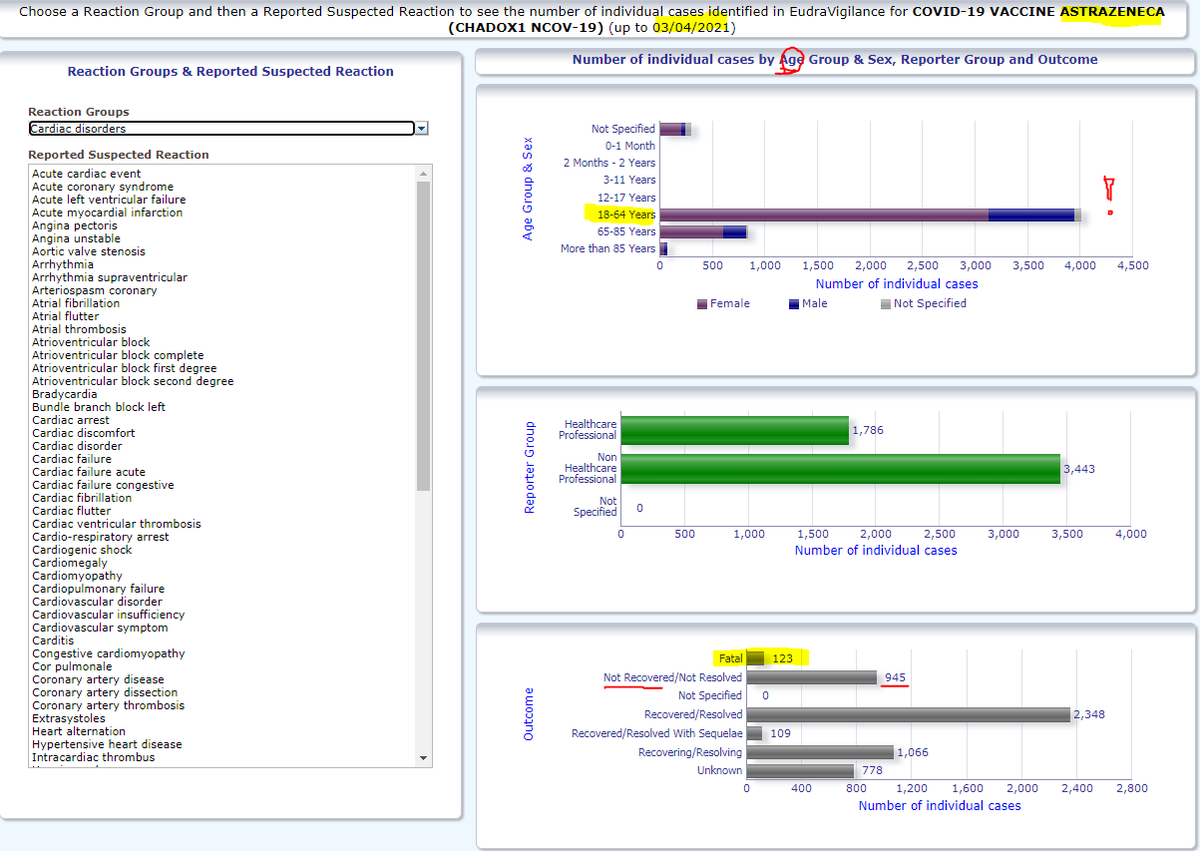Click the 12-17 Years age label
The width and height of the screenshot is (1200, 851).
(x=626, y=198)
